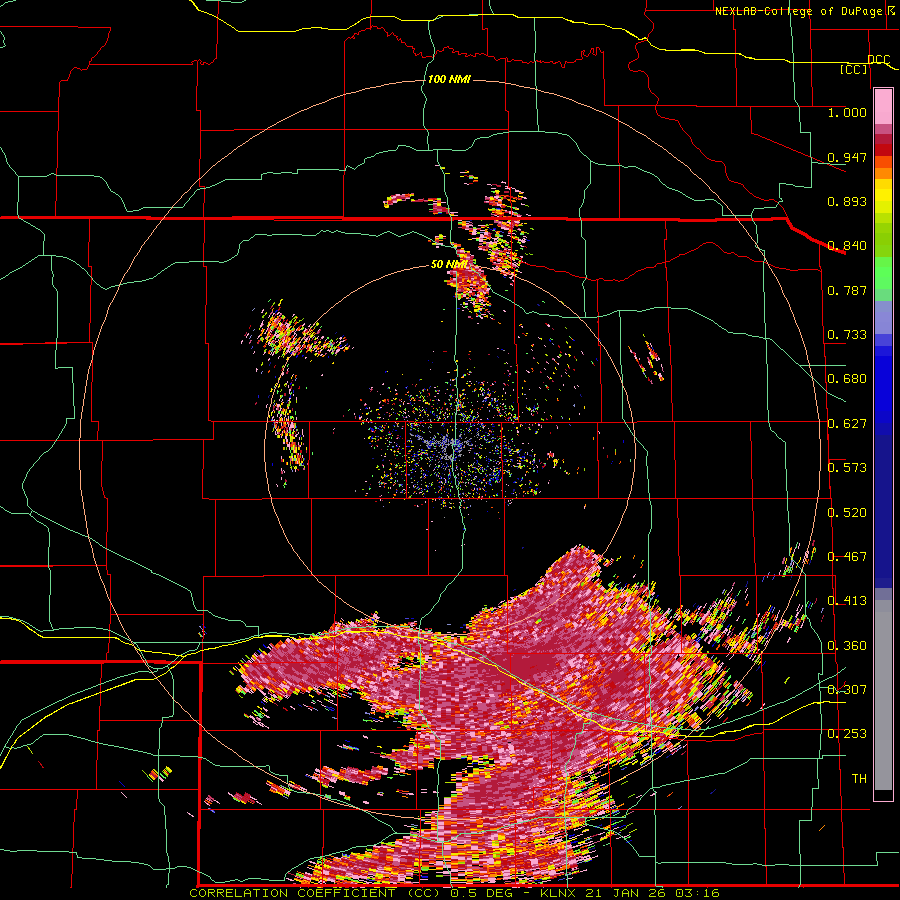
Task: Select the 0.947 scale value
Action: pyautogui.click(x=847, y=157)
